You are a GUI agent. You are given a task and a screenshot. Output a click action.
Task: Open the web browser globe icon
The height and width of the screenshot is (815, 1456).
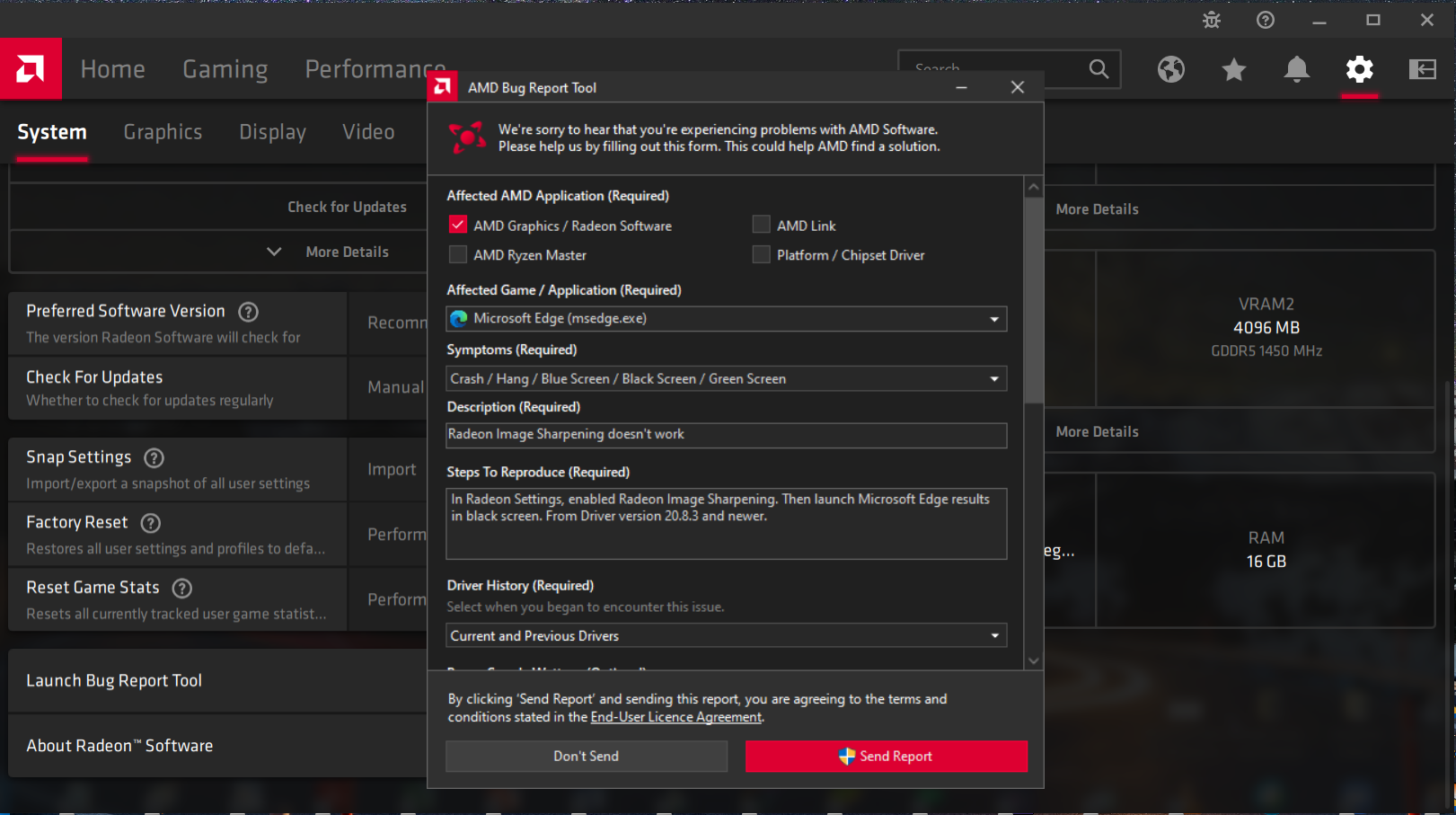click(1171, 69)
